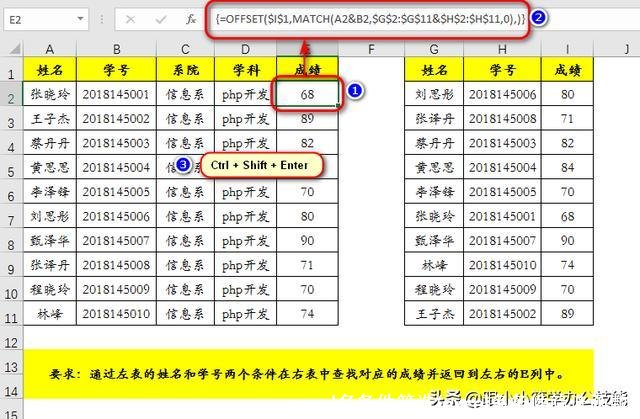Open the Insert Function fx dialog
This screenshot has width=640, height=419.
pyautogui.click(x=191, y=19)
